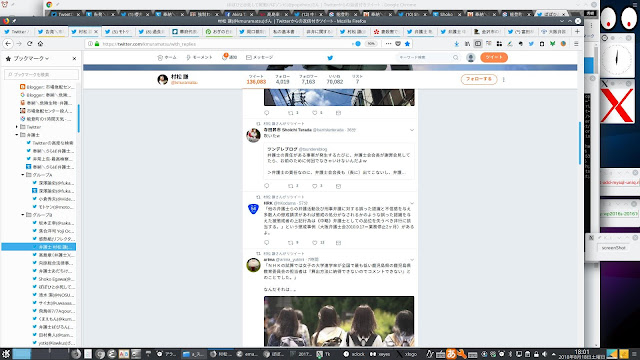Image resolution: width=640 pixels, height=360 pixels.
Task: Click the あ input method icon in the tray
Action: pyautogui.click(x=451, y=354)
